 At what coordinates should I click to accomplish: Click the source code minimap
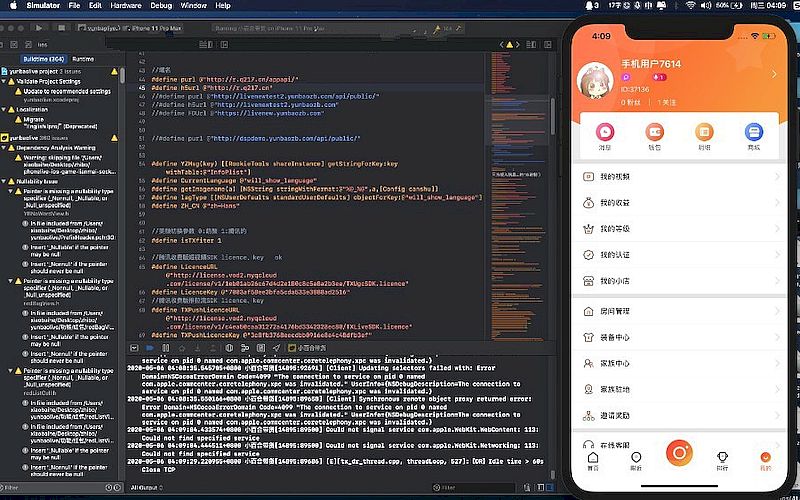click(516, 194)
